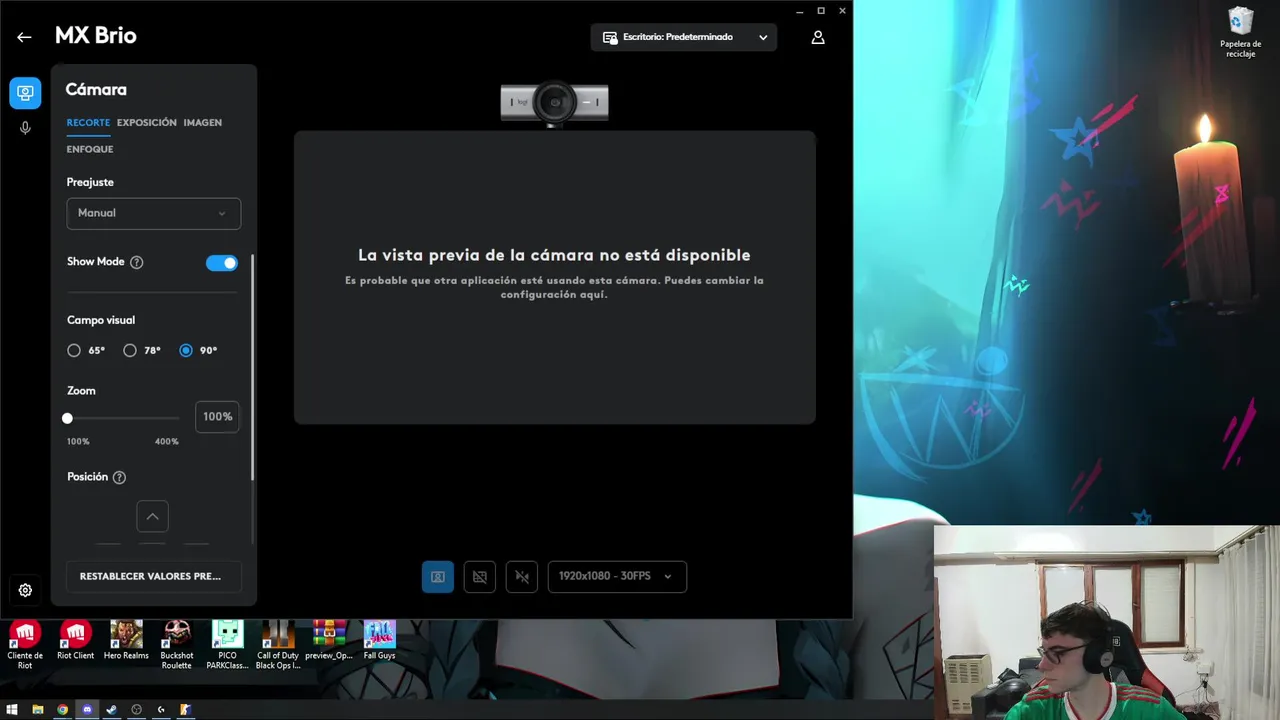This screenshot has width=1280, height=720.
Task: Click RESTABLECER VALORES PRE... button
Action: pyautogui.click(x=154, y=576)
